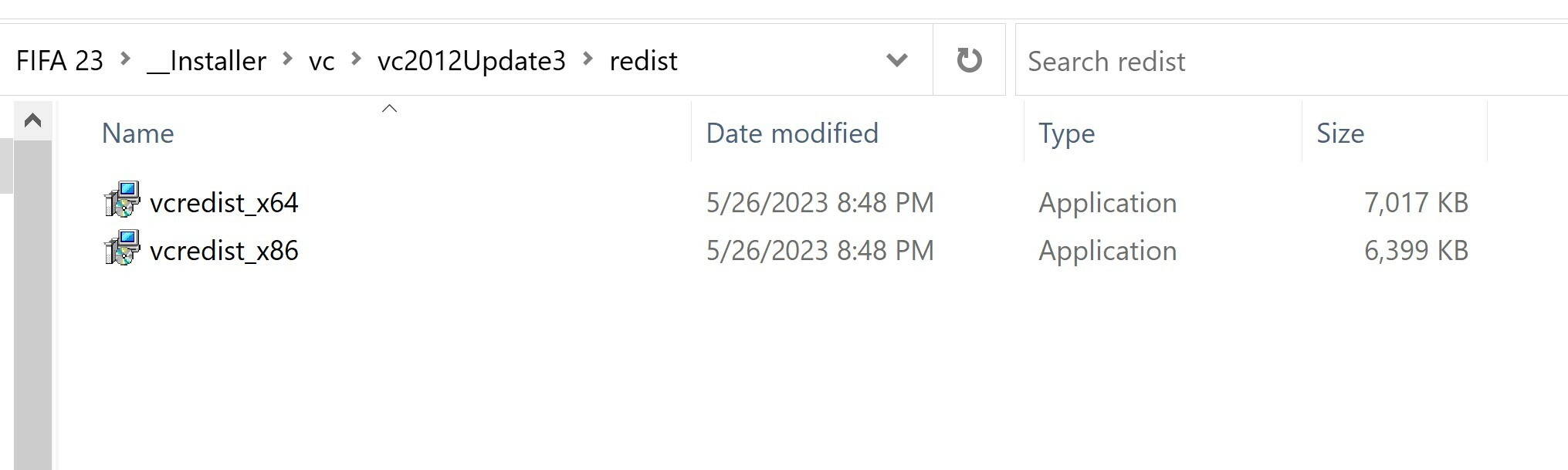Expand chevron after vc breadcrumb
This screenshot has width=1568, height=470.
pos(356,59)
